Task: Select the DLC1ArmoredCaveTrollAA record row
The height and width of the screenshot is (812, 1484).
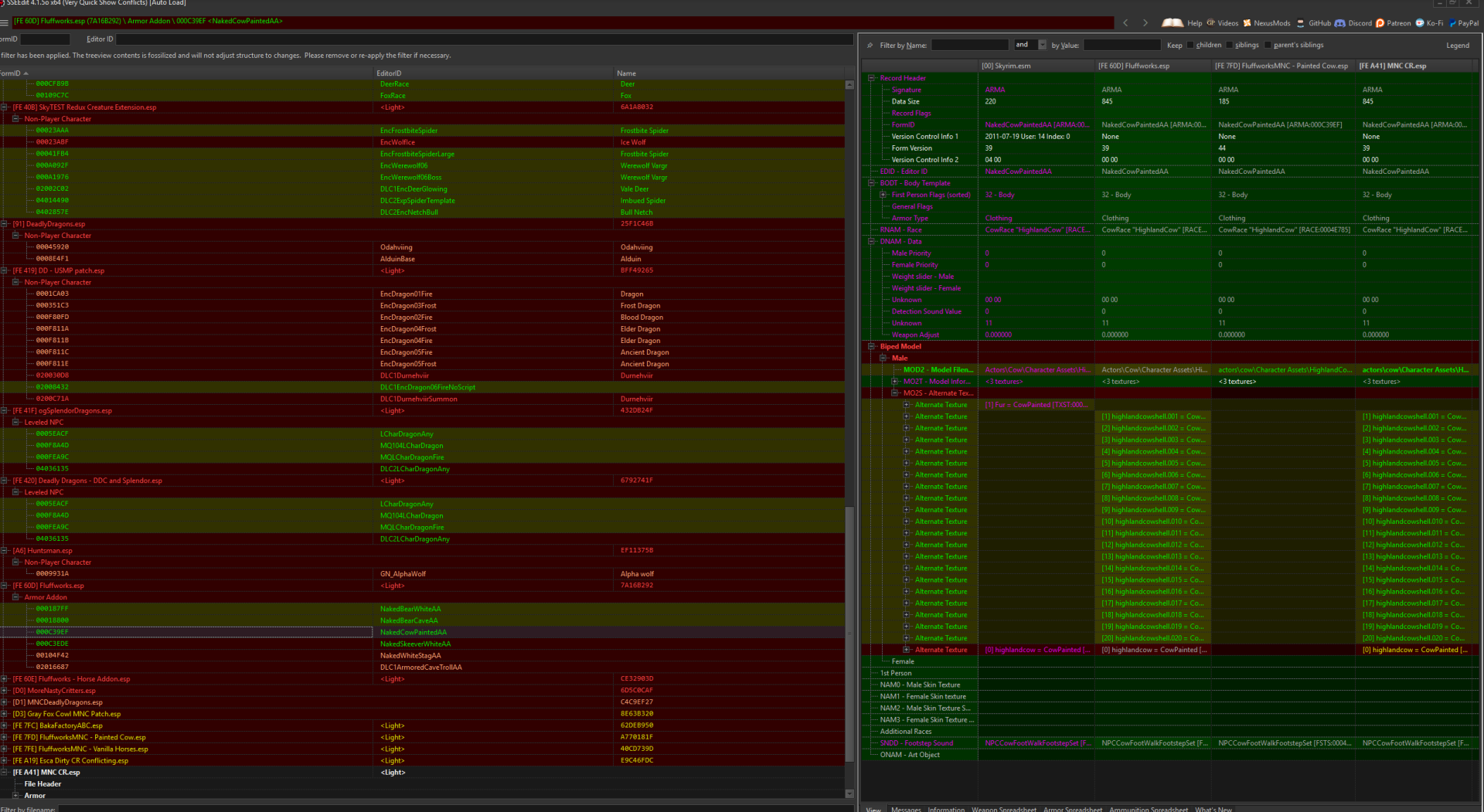Action: (x=422, y=668)
